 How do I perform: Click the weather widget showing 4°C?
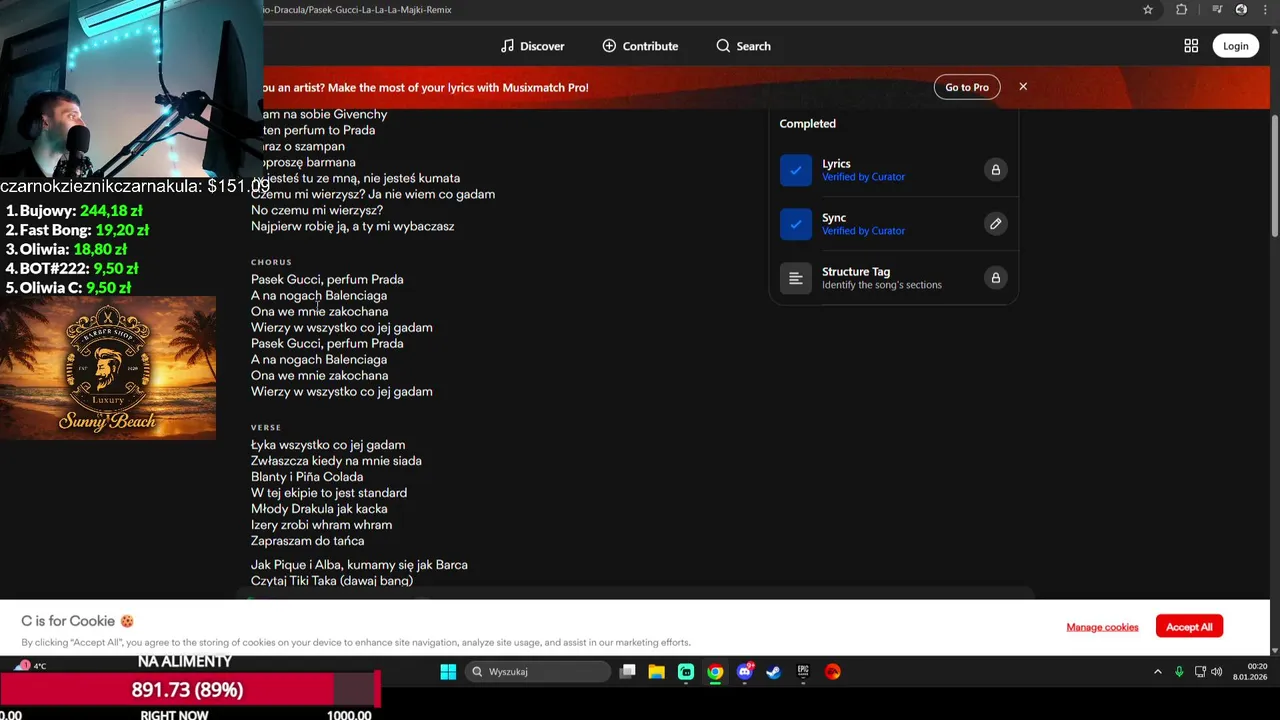pyautogui.click(x=30, y=666)
